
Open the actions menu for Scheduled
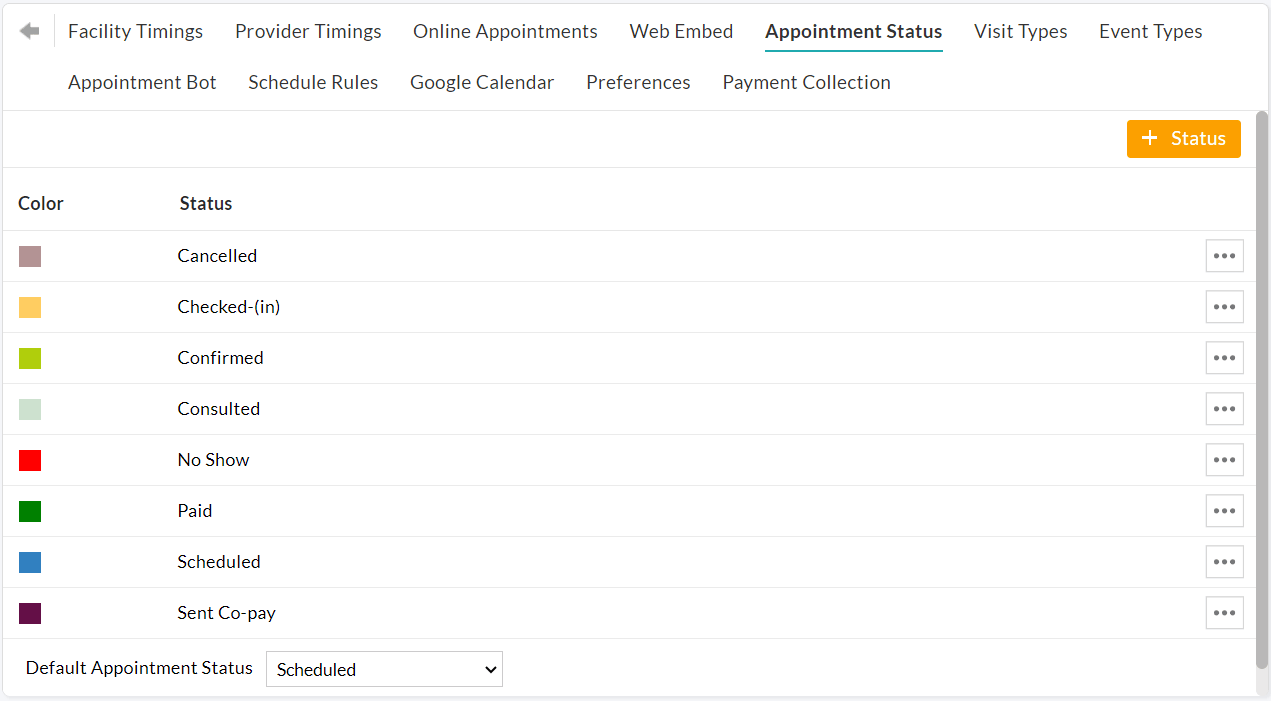1224,562
